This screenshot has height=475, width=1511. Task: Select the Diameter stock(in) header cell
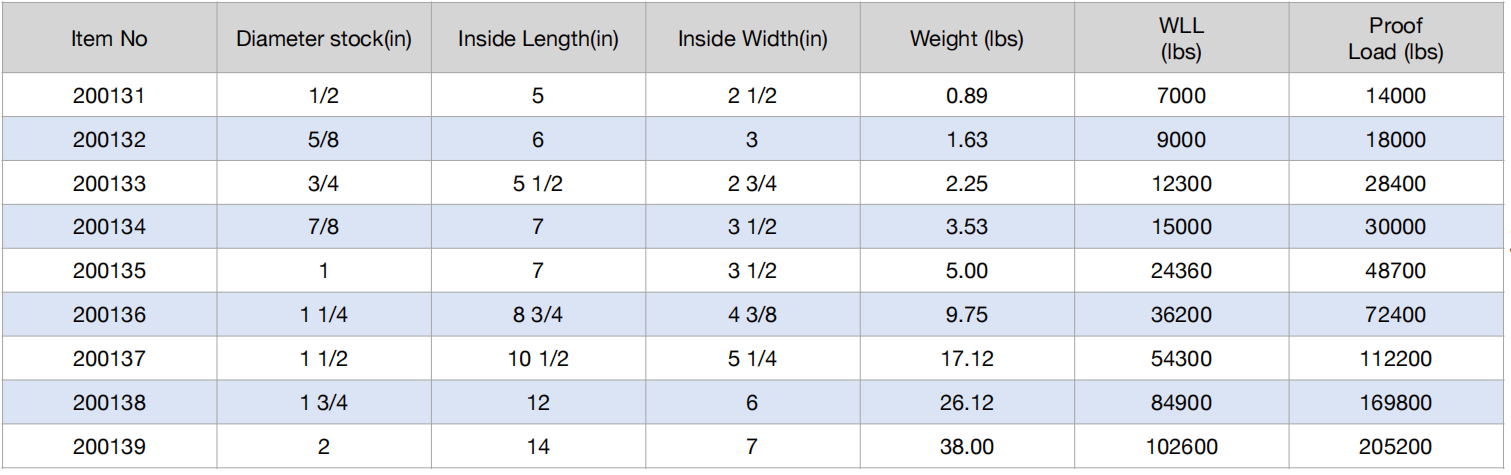tap(324, 39)
